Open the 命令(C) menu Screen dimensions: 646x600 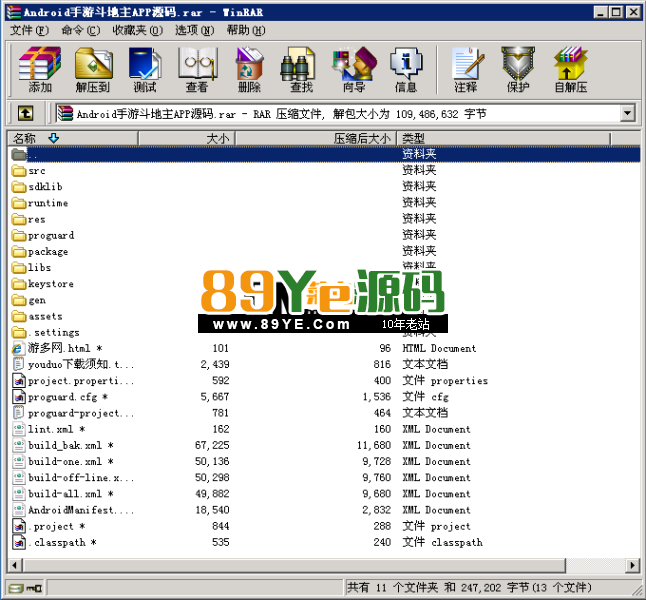tap(81, 30)
